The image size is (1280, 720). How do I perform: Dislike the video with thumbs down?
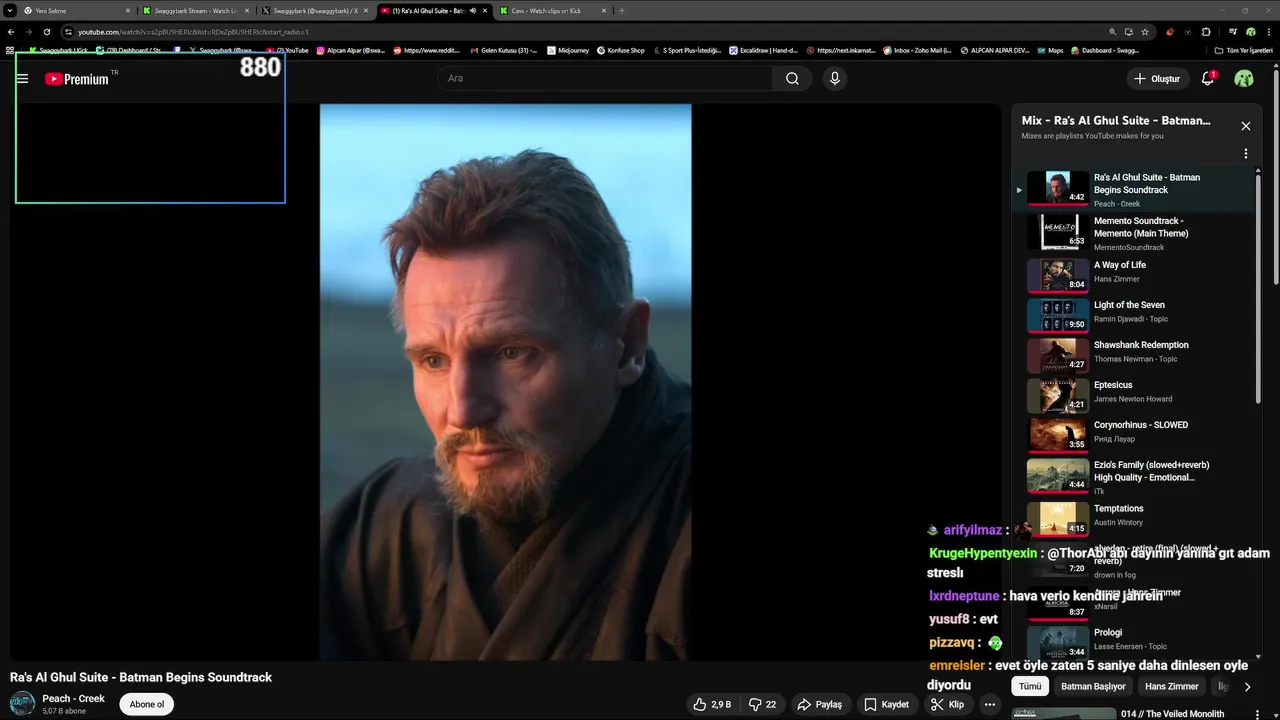click(x=763, y=704)
